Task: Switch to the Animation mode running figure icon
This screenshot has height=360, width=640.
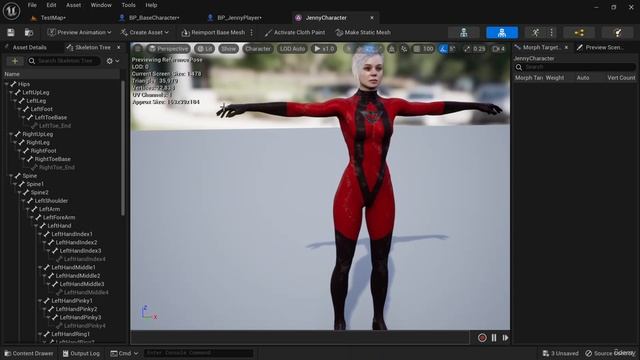Action: click(536, 33)
